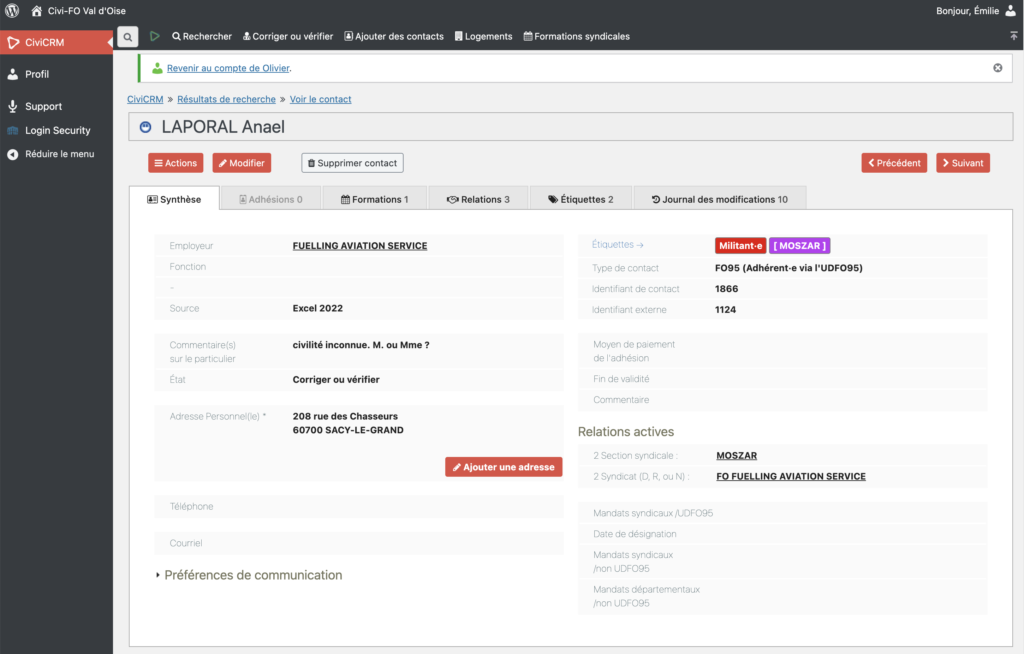Screen dimensions: 1024x654
Task: Dismiss the notification with the X icon
Action: tap(997, 68)
